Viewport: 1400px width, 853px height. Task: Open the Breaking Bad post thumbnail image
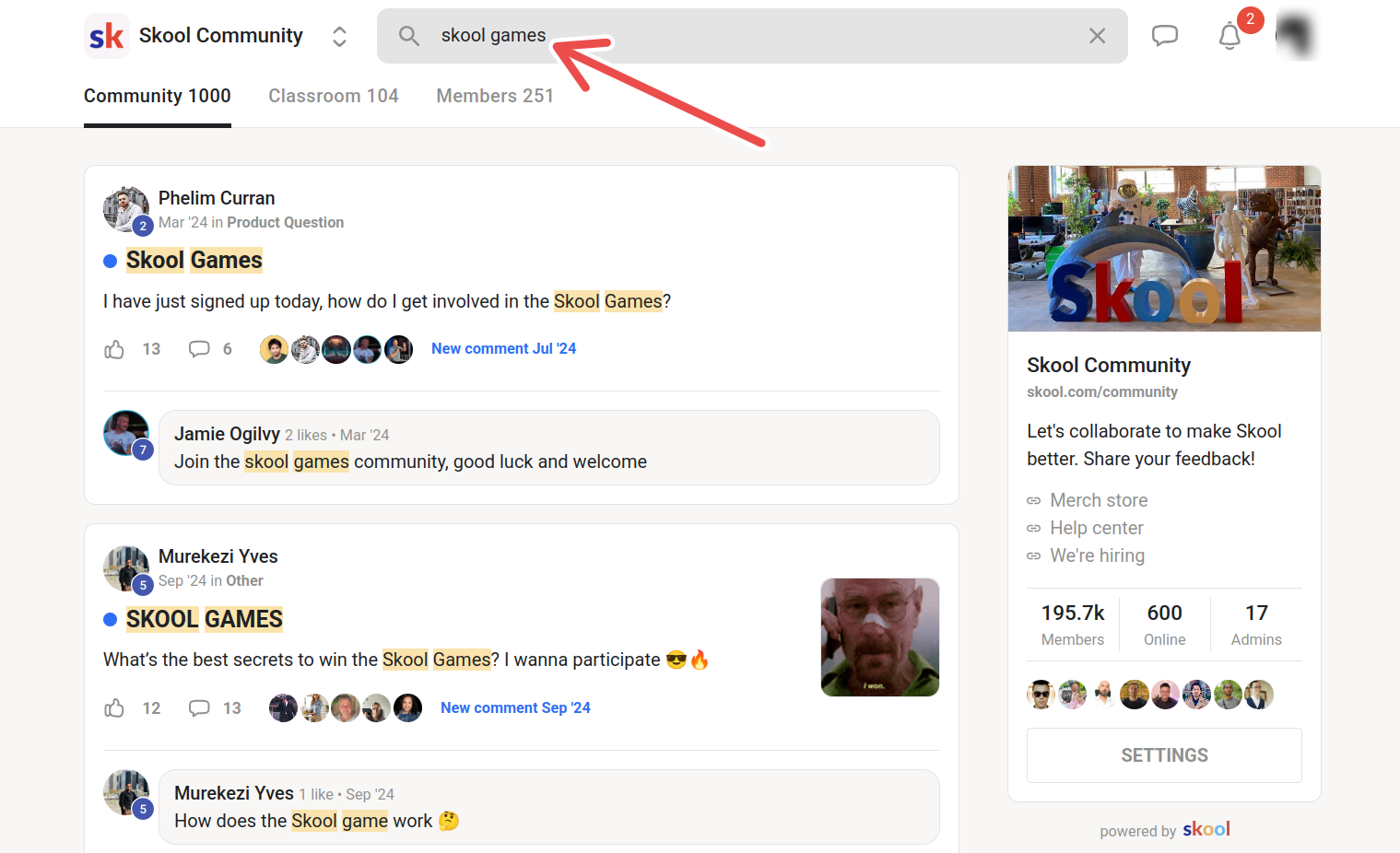tap(880, 637)
